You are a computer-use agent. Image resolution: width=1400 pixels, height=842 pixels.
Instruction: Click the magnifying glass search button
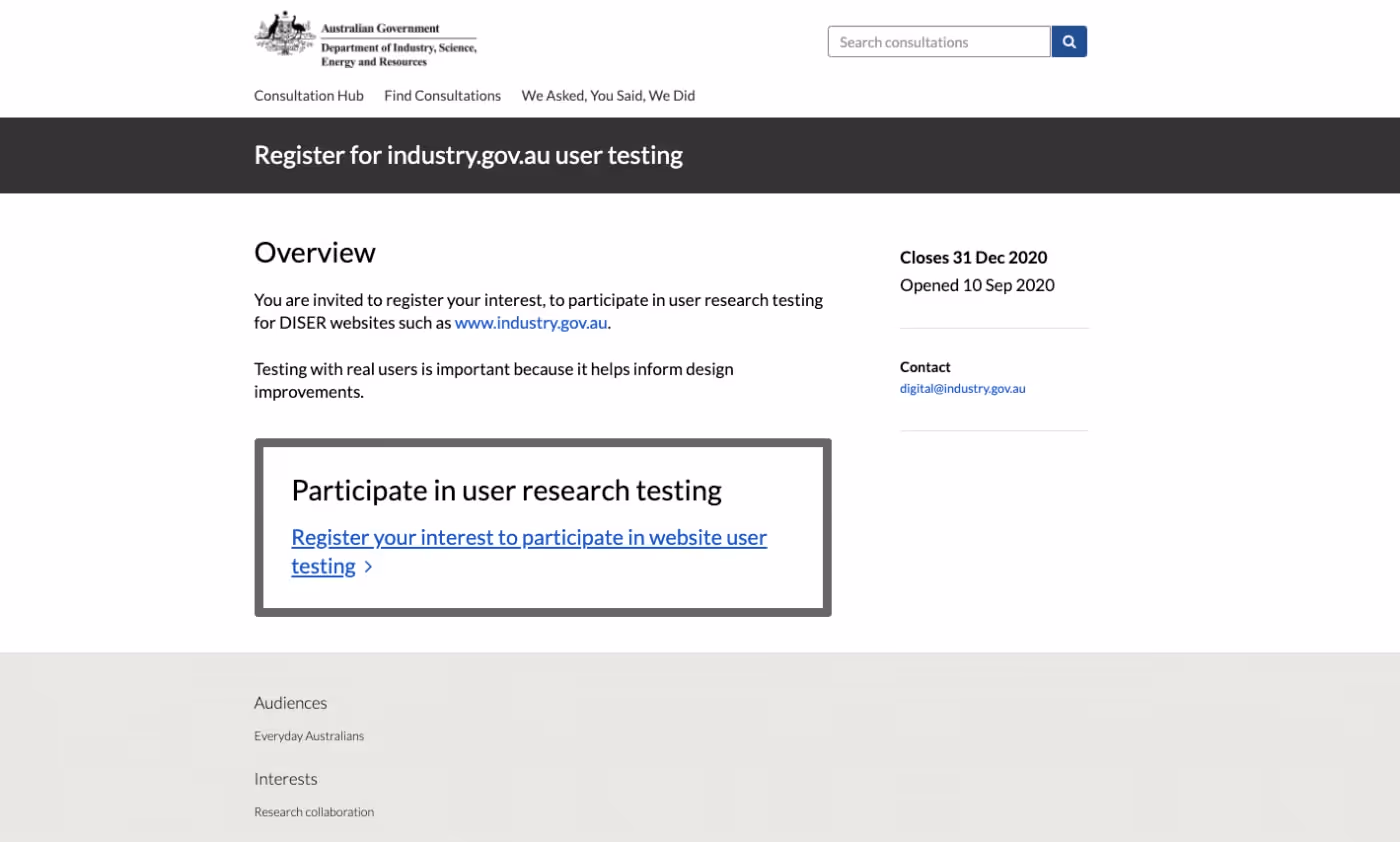click(1069, 42)
